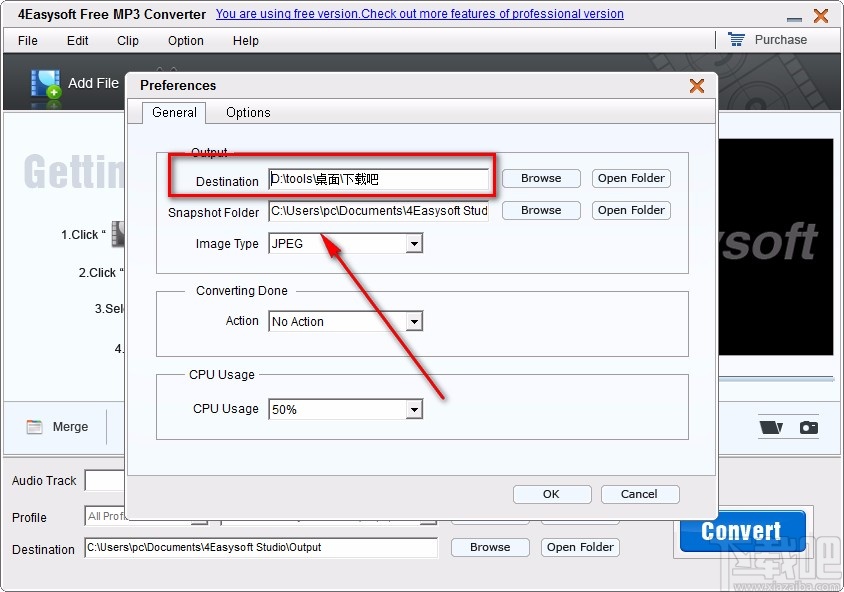The image size is (844, 592).
Task: Open professional version link in title bar
Action: [x=420, y=14]
